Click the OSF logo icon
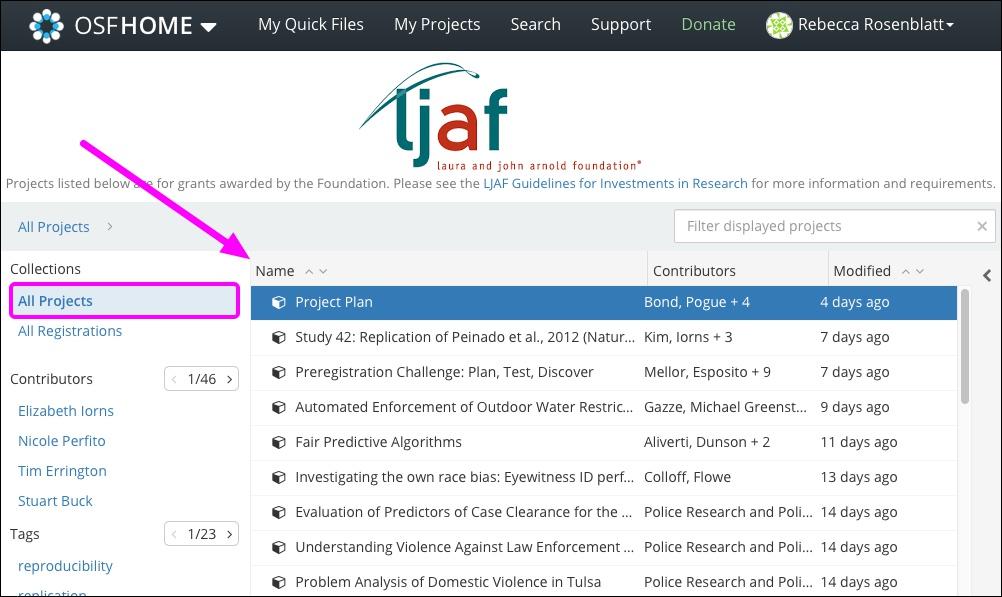The height and width of the screenshot is (597, 1002). [47, 26]
